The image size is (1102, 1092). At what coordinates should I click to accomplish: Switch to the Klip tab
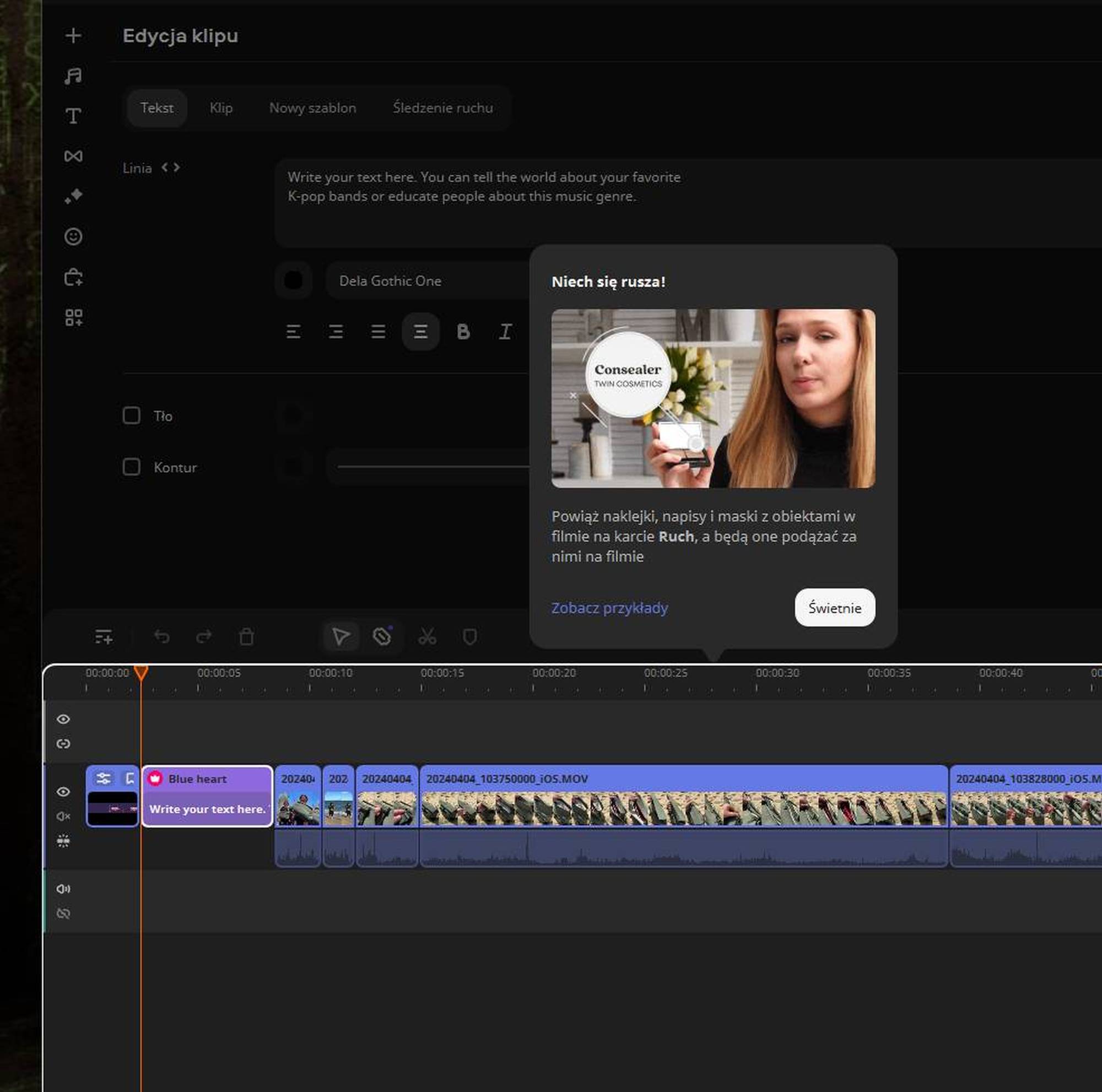click(x=221, y=108)
